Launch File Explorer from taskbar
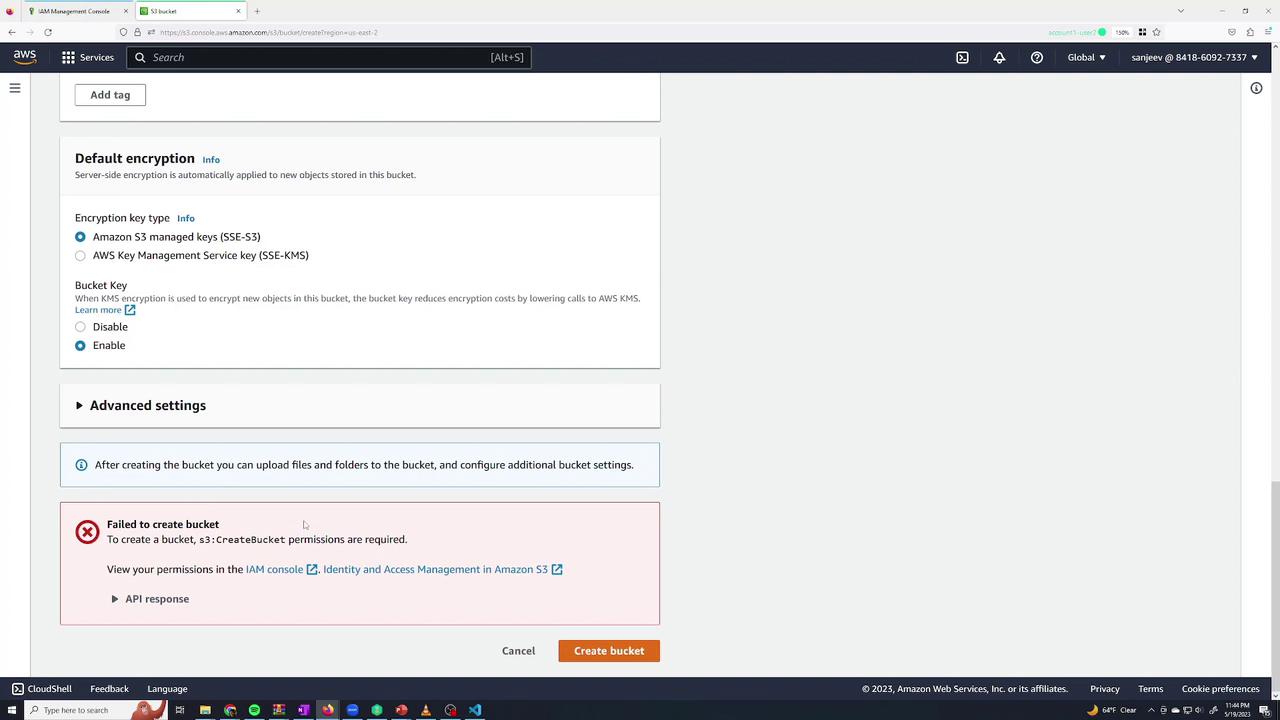The image size is (1280, 720). (x=205, y=710)
